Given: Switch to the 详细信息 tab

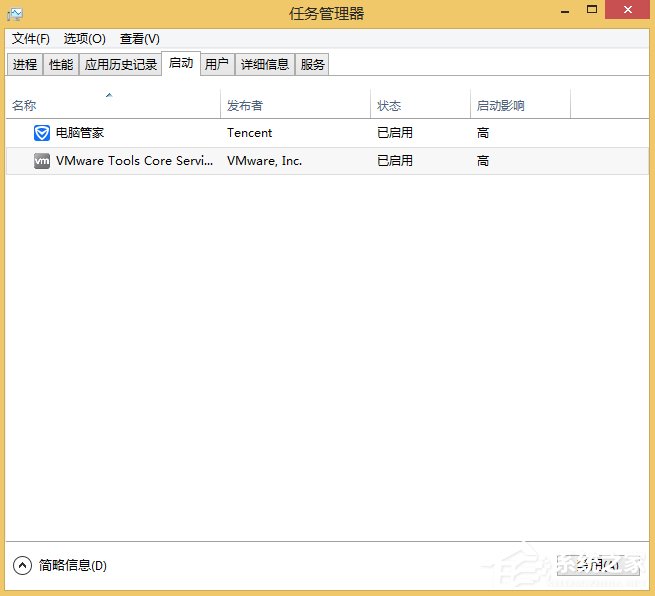Looking at the screenshot, I should [265, 64].
